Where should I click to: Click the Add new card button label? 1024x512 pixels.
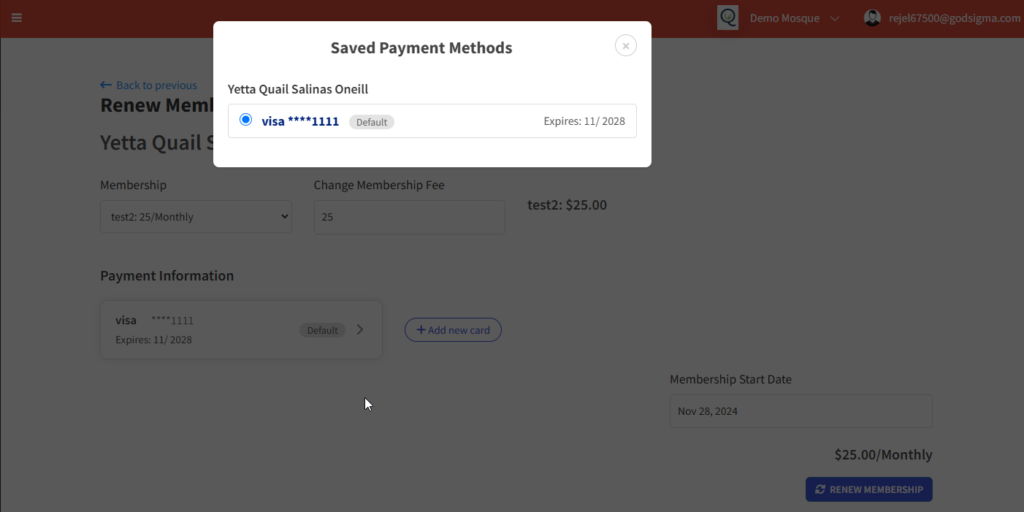[x=459, y=330]
